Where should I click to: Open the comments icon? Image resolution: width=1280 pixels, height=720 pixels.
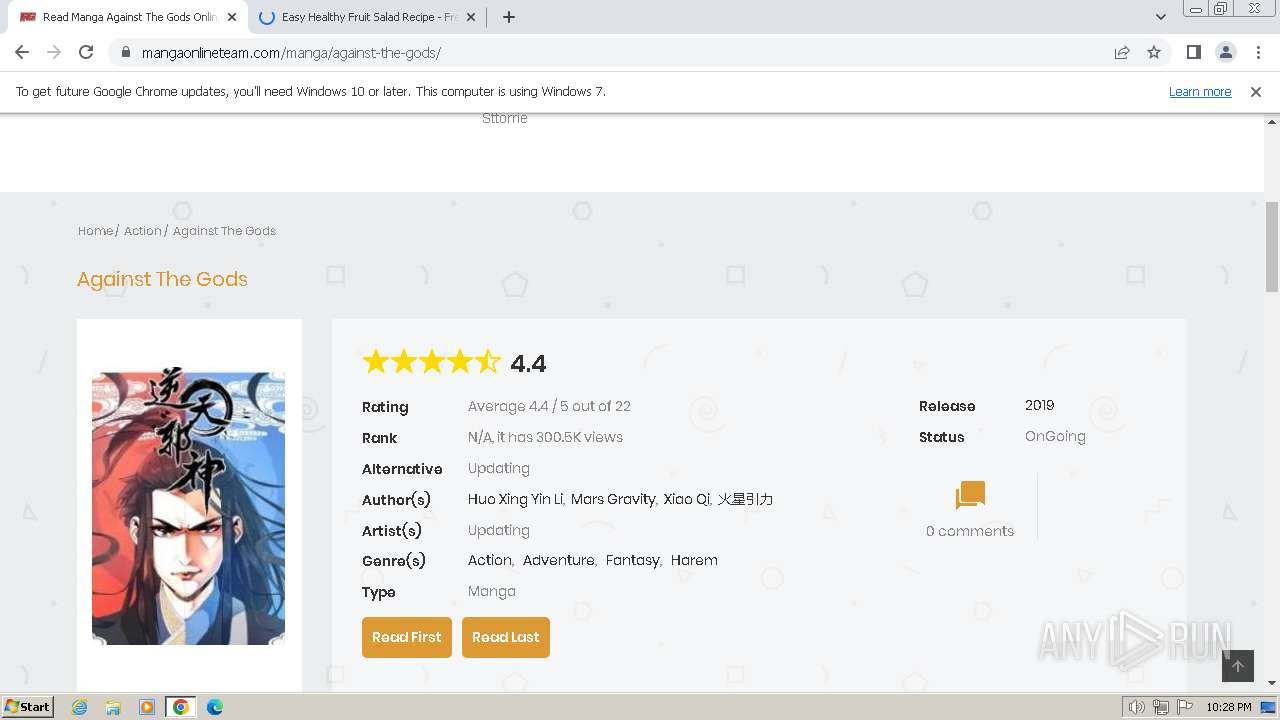pyautogui.click(x=970, y=495)
